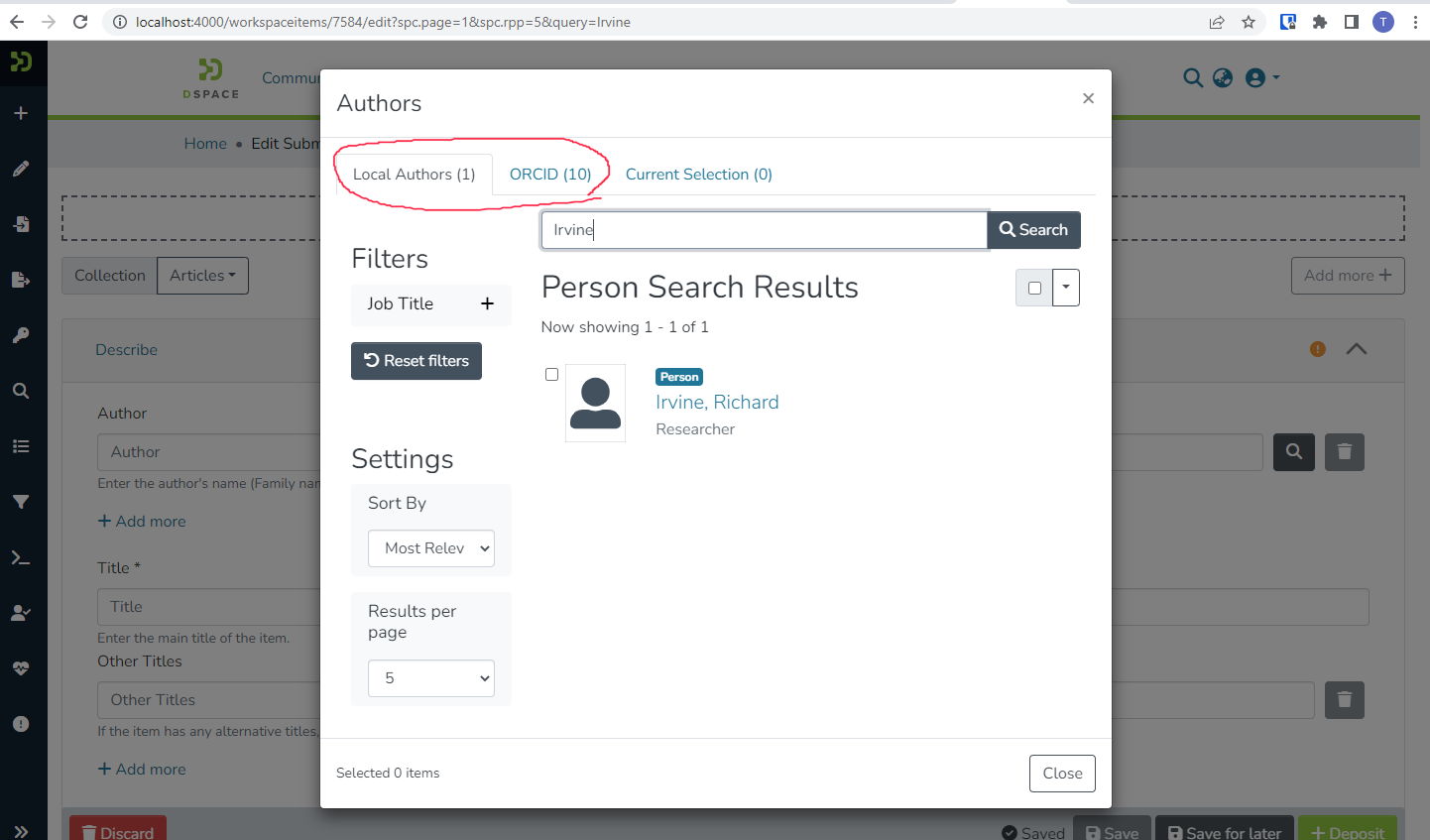
Task: Open the Irvine, Richard researcher link
Action: pos(717,402)
